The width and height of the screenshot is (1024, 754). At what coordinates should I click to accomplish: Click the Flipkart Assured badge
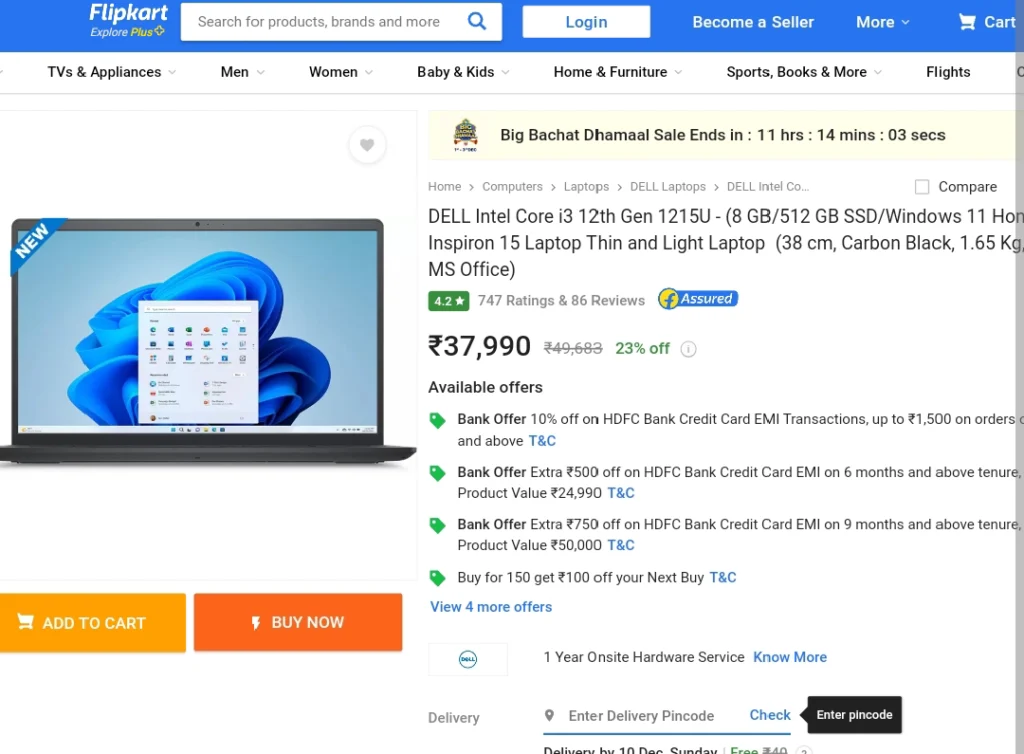697,299
